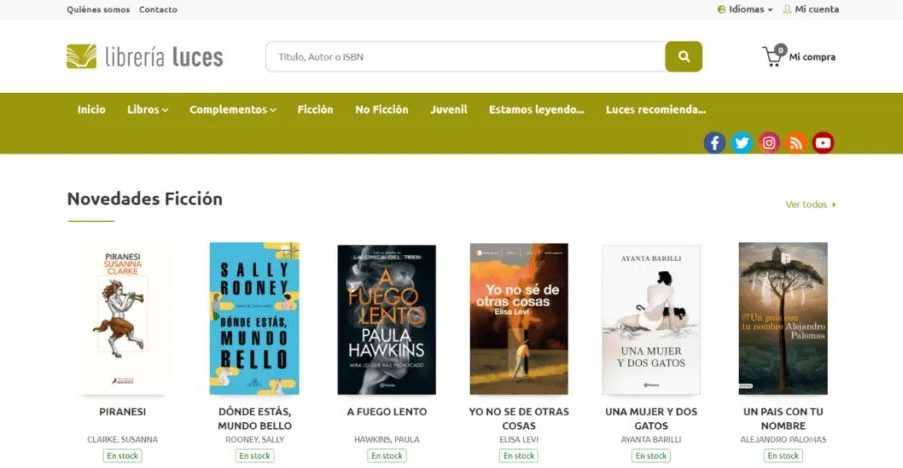
Task: Click the Idiomas globe icon
Action: (721, 9)
